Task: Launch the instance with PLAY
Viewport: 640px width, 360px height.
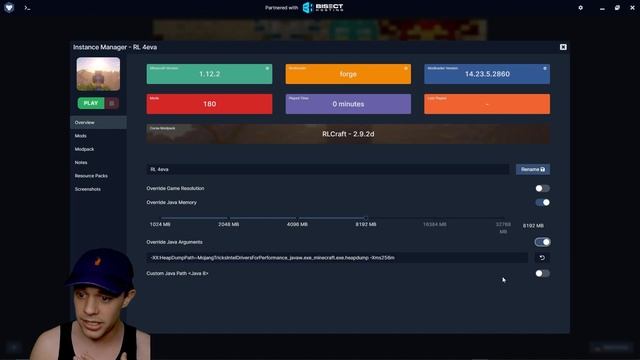Action: (x=91, y=103)
